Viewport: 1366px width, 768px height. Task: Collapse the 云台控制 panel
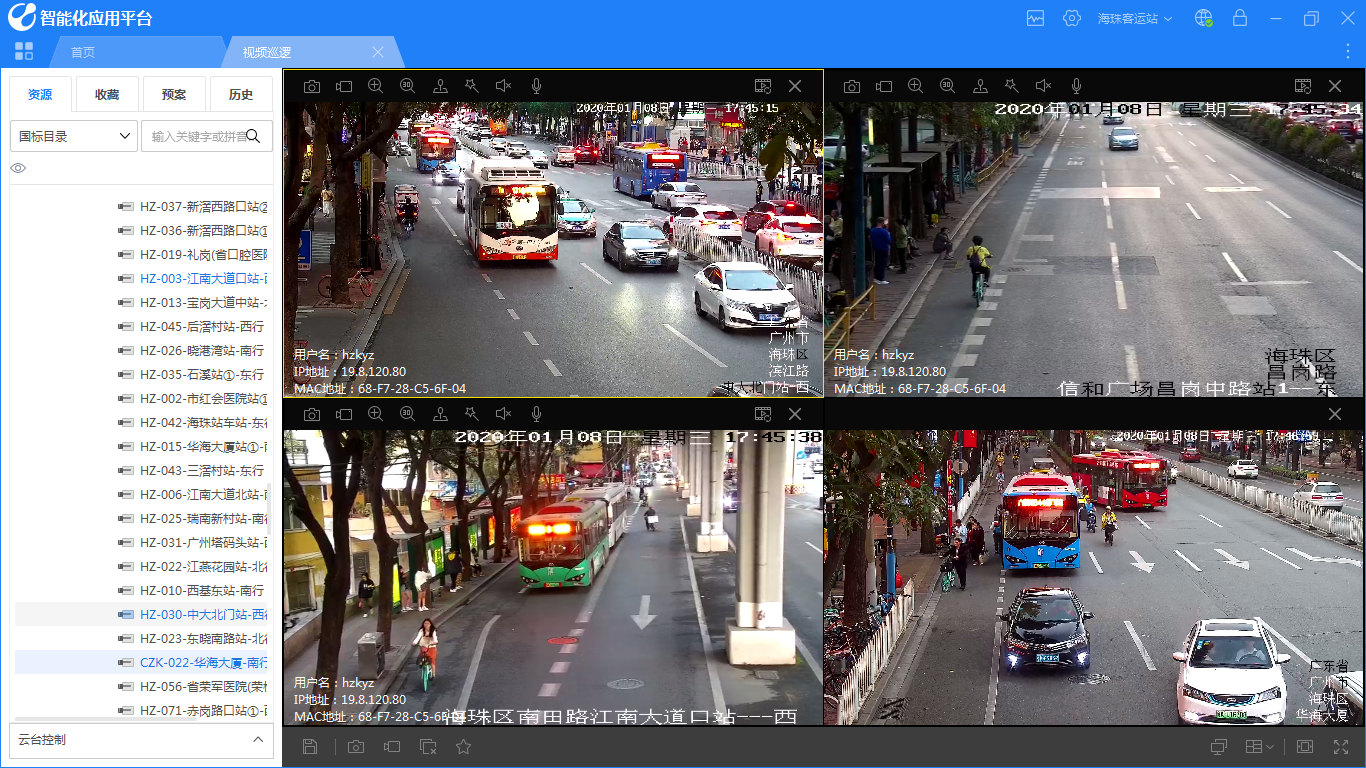[x=257, y=740]
